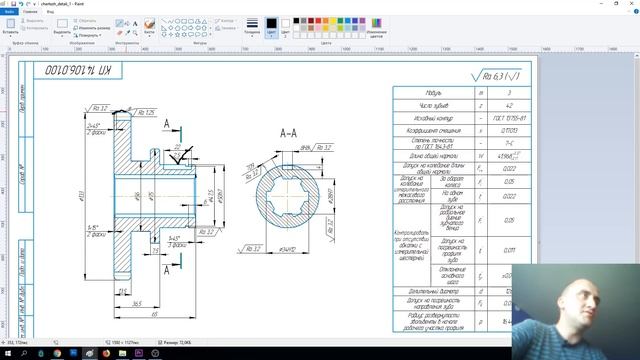Open Paint's help question icon
This screenshot has height=360, width=640.
tap(636, 11)
